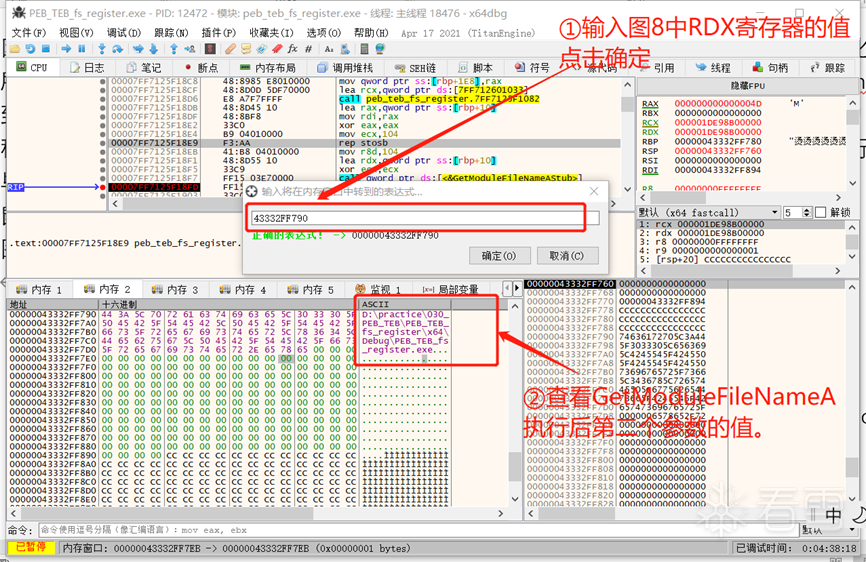Screen dimensions: 866x562
Task: Click the globe icon in toolbar
Action: (x=380, y=49)
